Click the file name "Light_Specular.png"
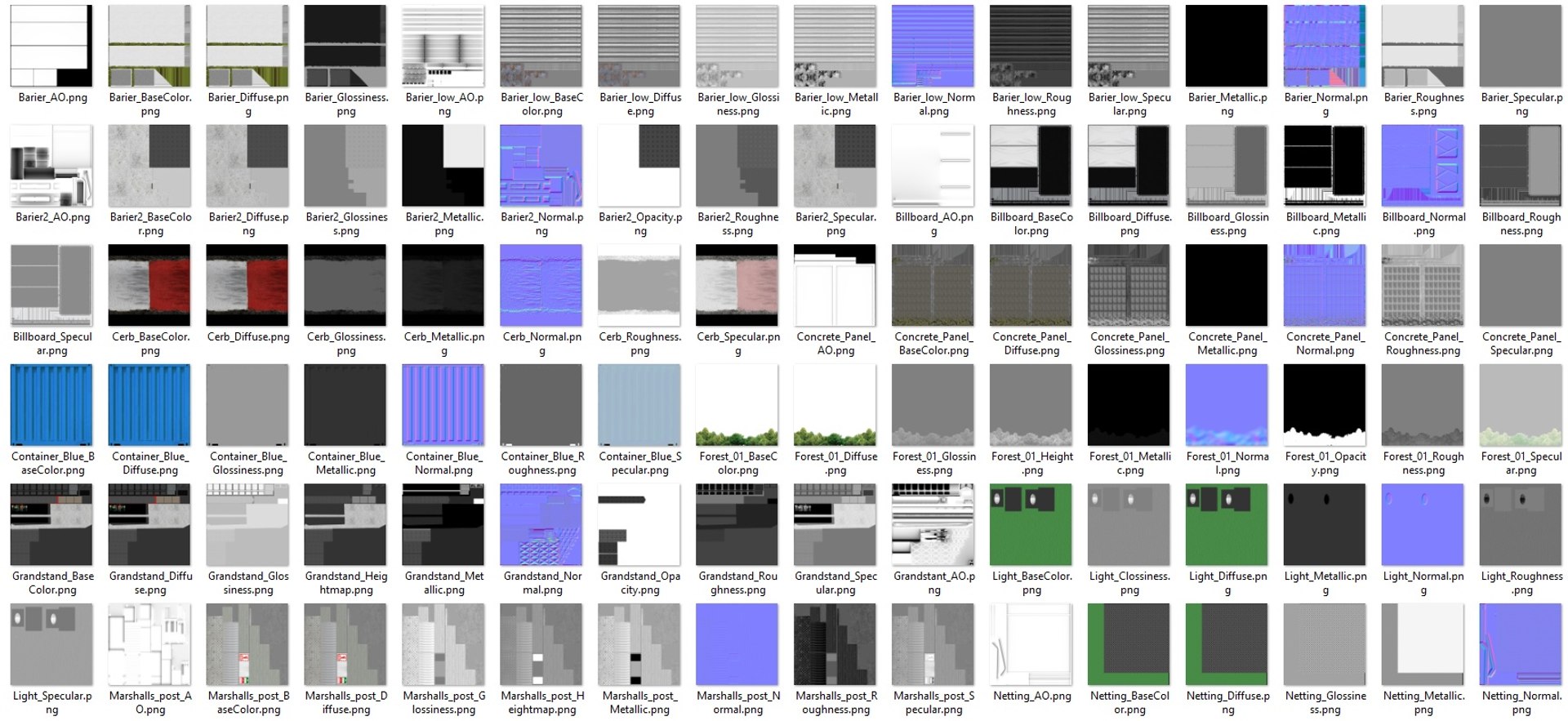 pos(52,703)
